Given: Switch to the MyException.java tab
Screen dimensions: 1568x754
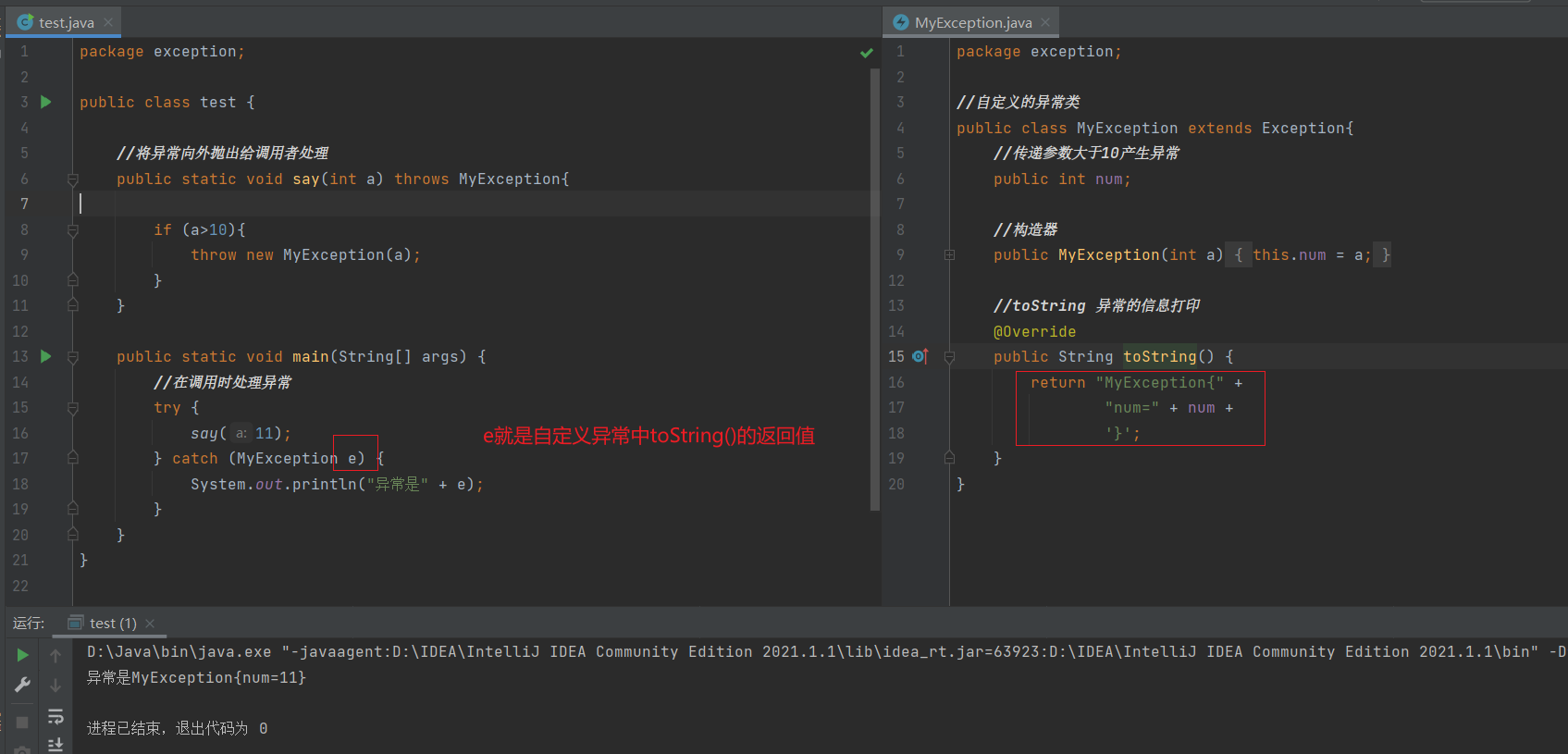Looking at the screenshot, I should 973,22.
